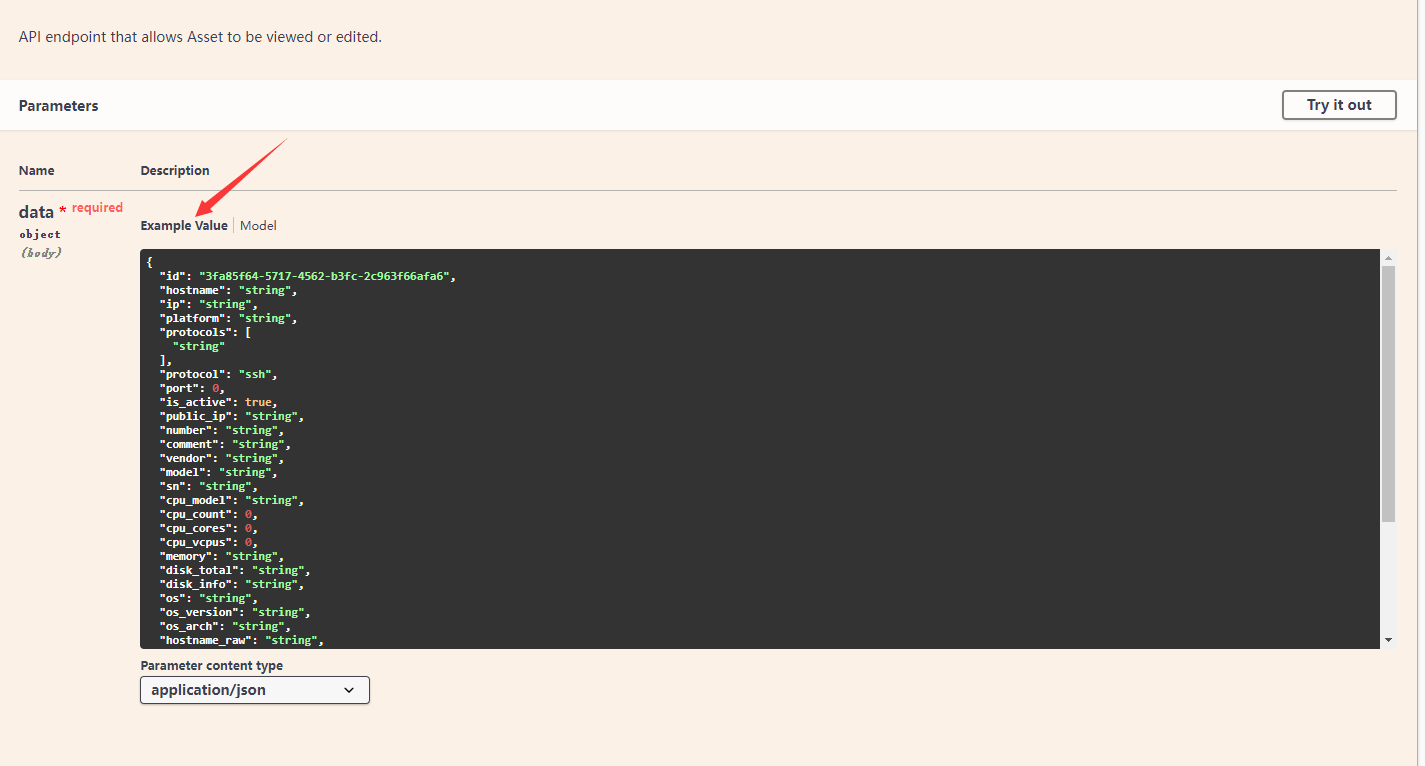Click the "disk_info" line in JSON
Image resolution: width=1425 pixels, height=766 pixels.
coord(232,584)
